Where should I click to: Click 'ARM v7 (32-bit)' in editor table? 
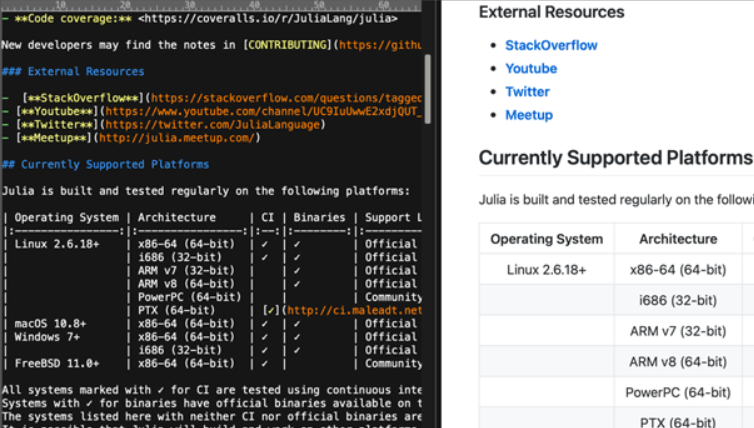186,271
